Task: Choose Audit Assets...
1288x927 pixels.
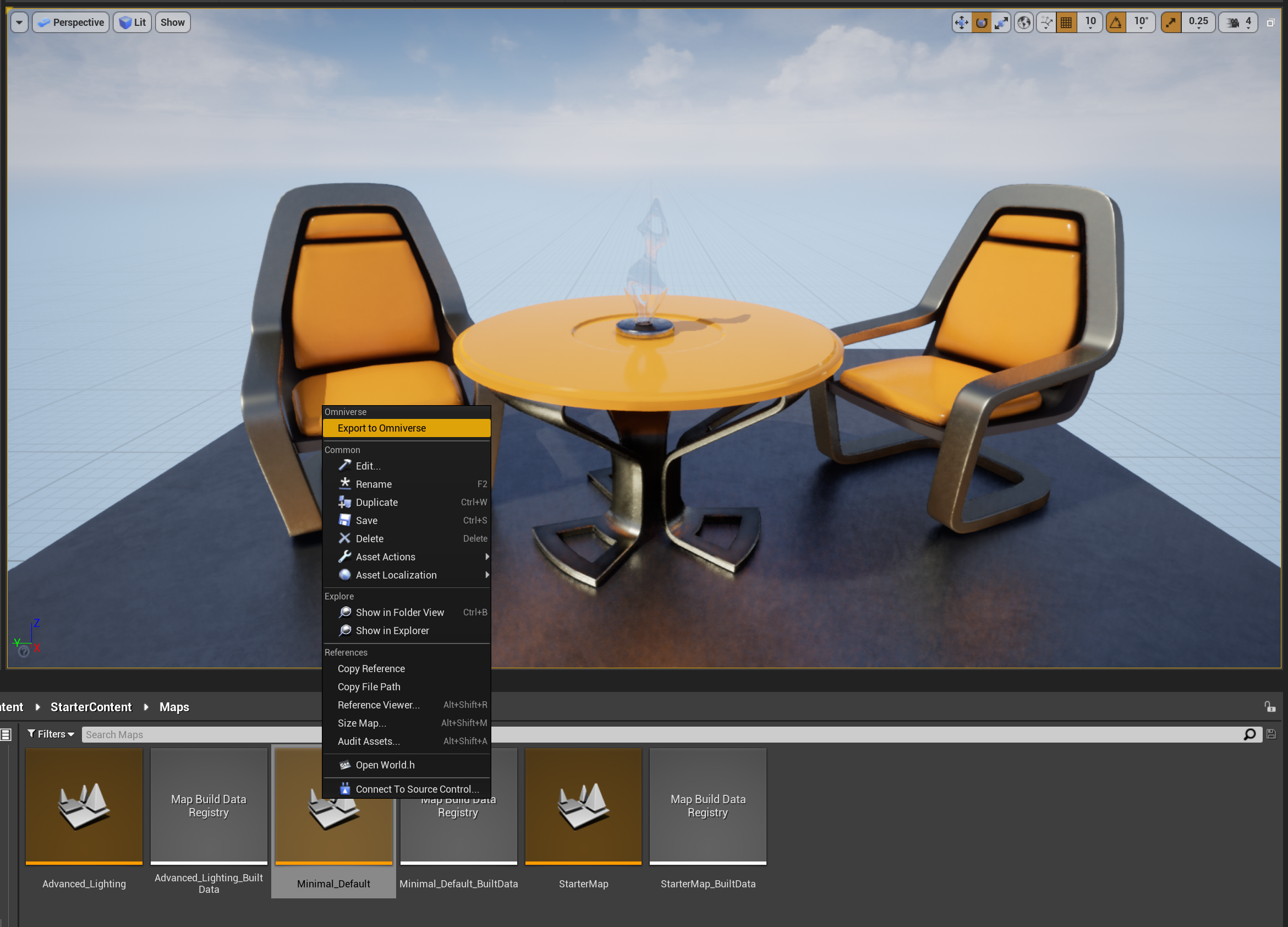Action: click(407, 741)
